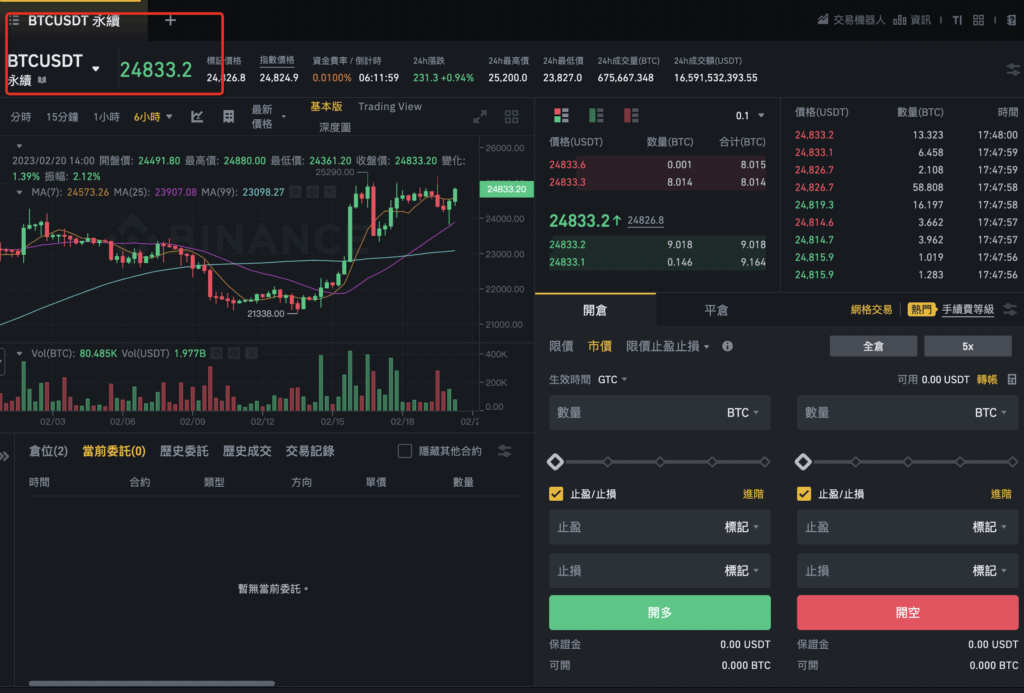Open 標記 dropdown in 開多 止盈 field
This screenshot has height=693, width=1024.
coord(742,527)
